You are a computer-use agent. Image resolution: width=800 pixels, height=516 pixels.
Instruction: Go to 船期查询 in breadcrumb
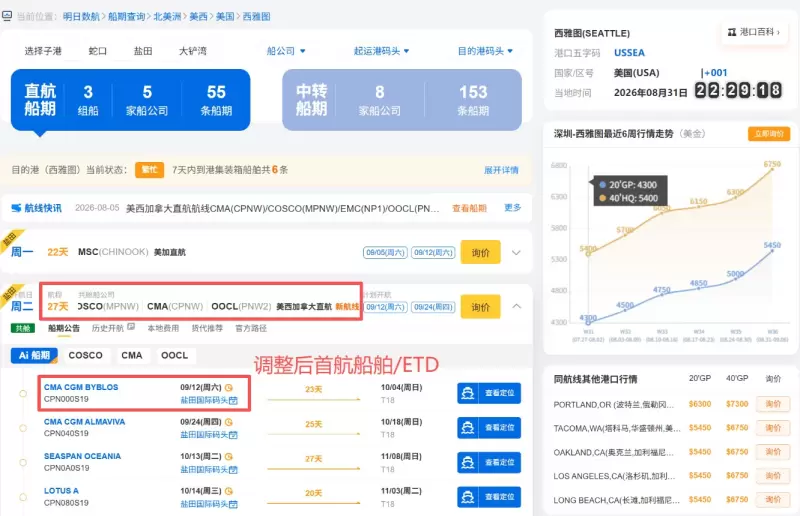pyautogui.click(x=127, y=16)
